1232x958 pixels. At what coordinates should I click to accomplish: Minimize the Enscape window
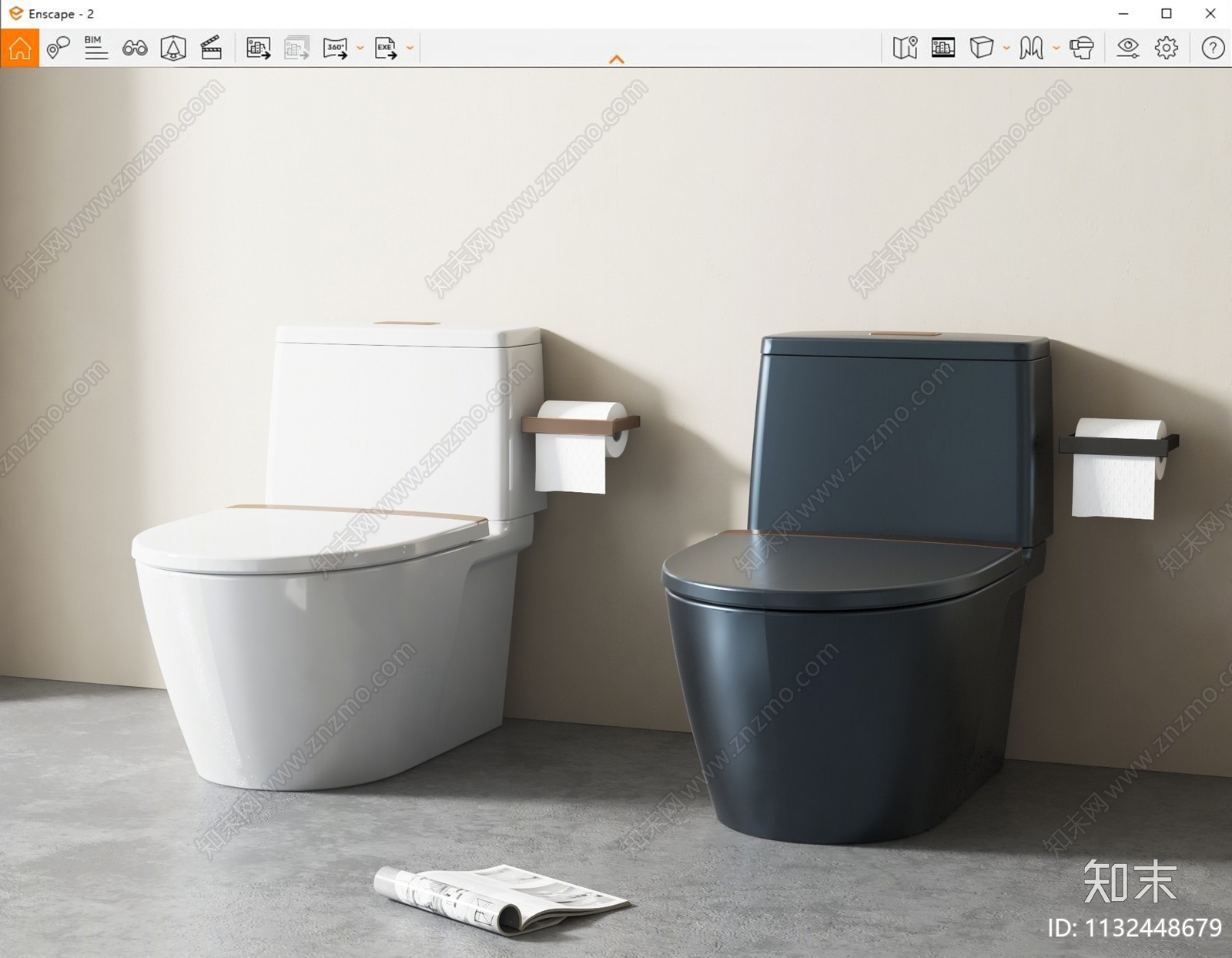coord(1123,14)
